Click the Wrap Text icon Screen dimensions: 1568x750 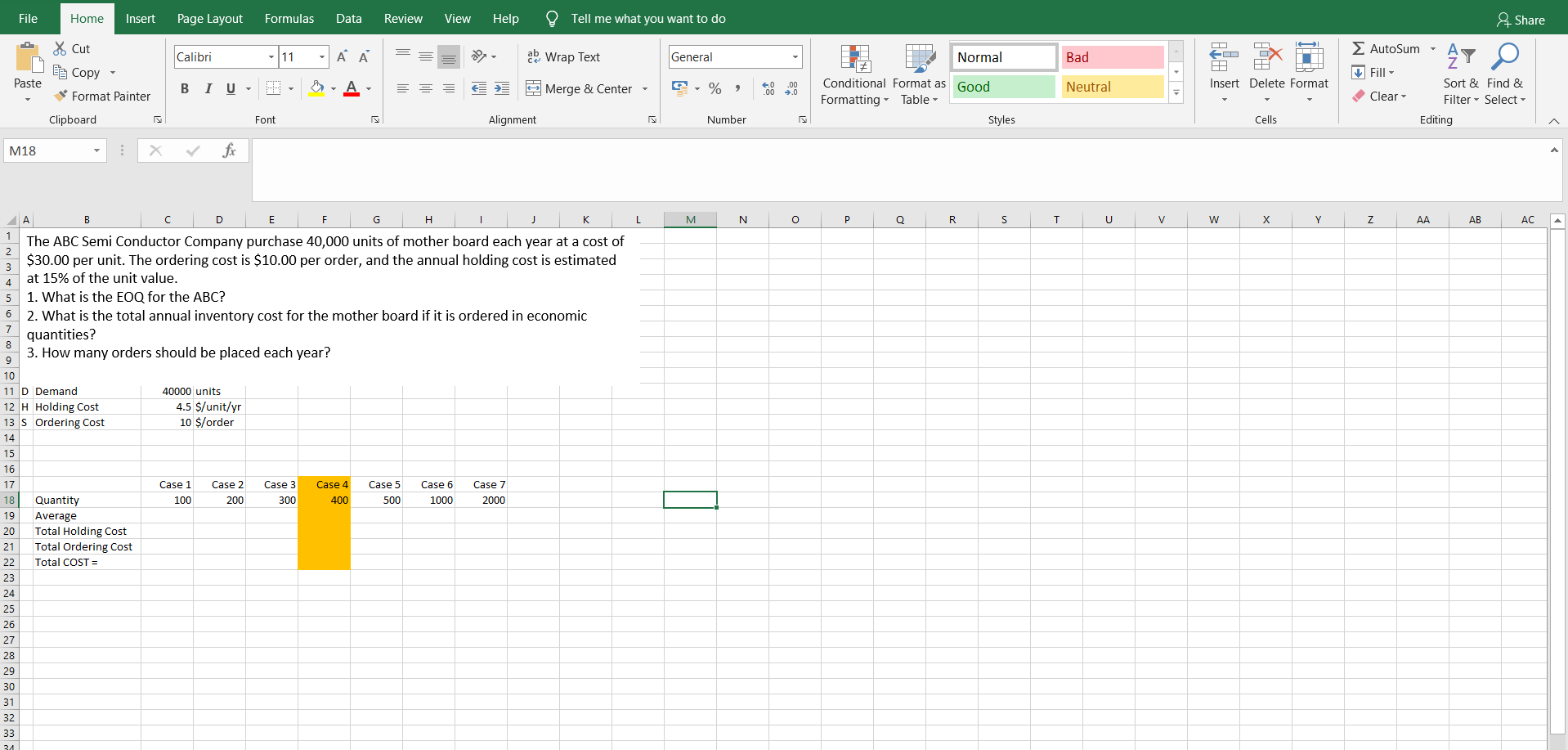(x=535, y=56)
